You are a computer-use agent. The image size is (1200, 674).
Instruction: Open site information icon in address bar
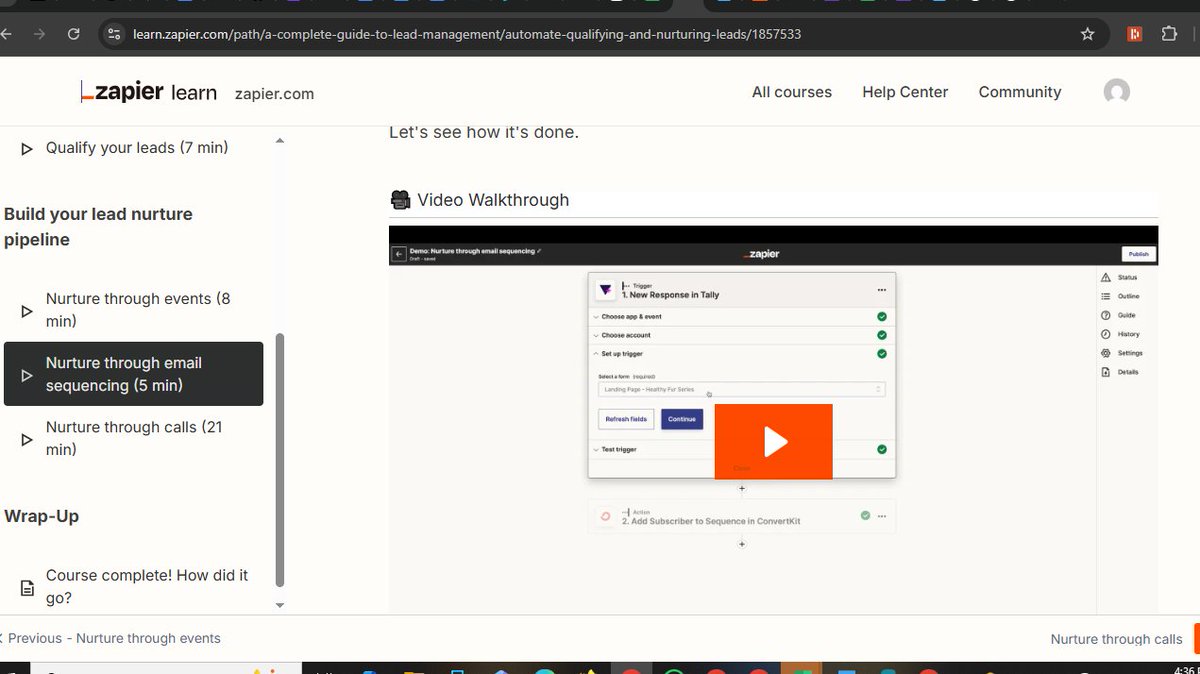click(114, 34)
